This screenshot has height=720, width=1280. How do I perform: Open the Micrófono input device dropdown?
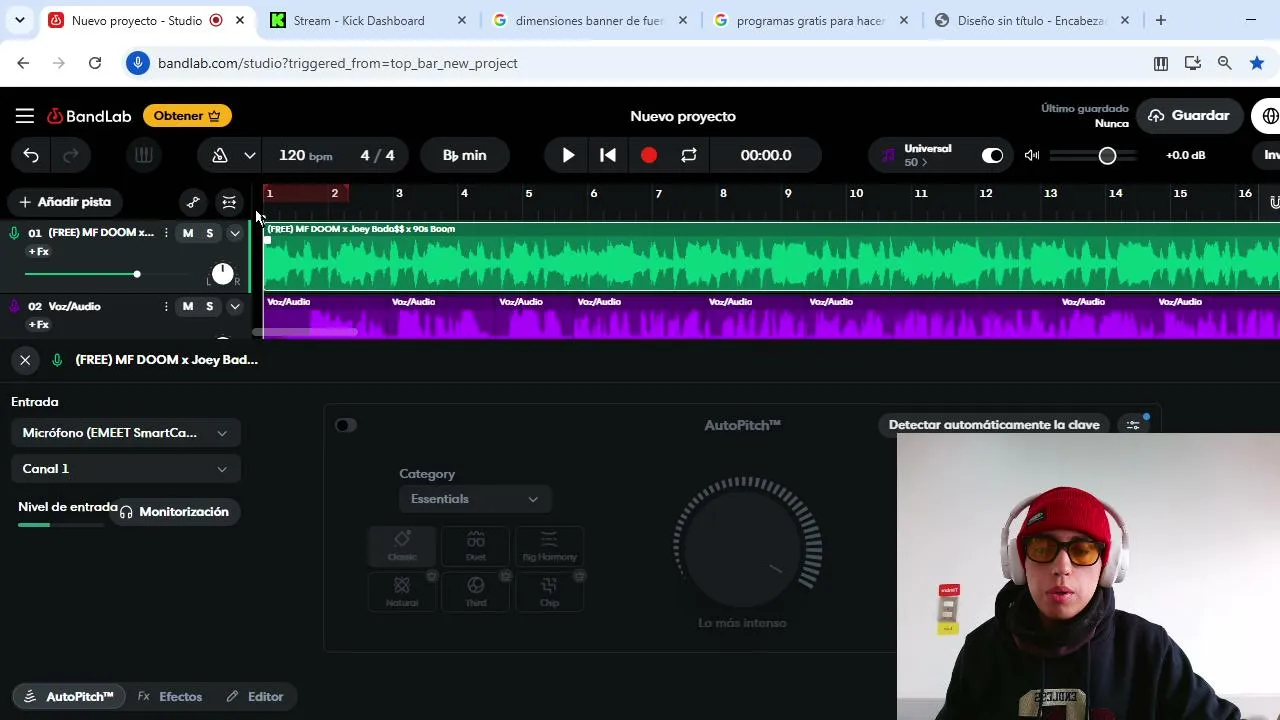pyautogui.click(x=126, y=433)
